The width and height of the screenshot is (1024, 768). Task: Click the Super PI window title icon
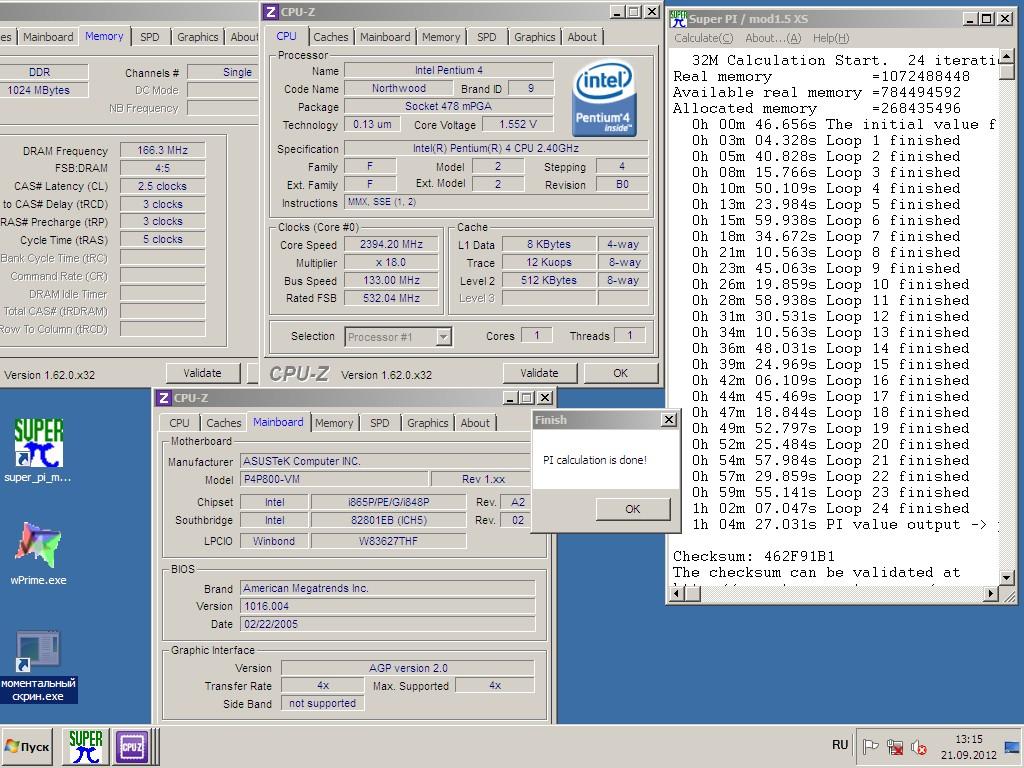(678, 18)
